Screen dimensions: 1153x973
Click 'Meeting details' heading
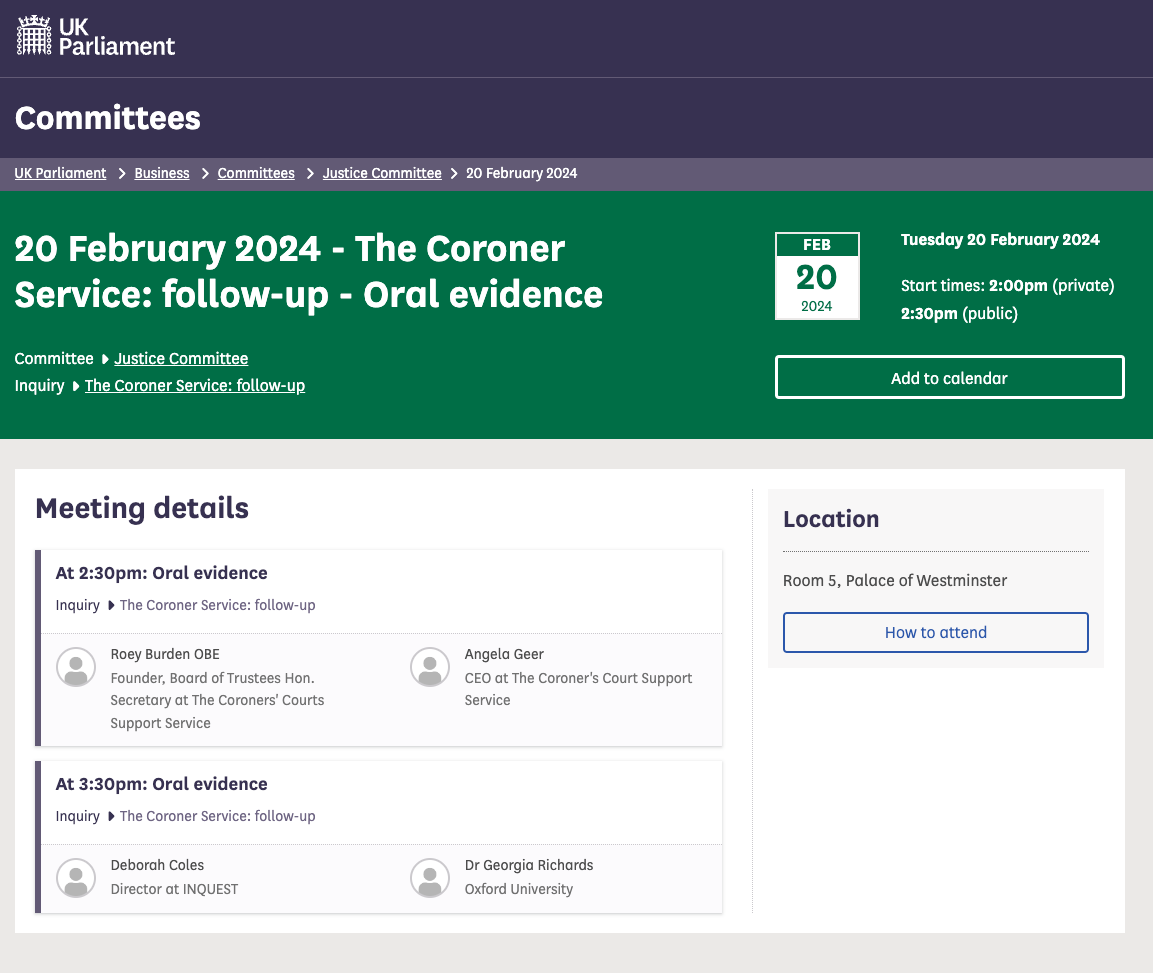[x=142, y=508]
